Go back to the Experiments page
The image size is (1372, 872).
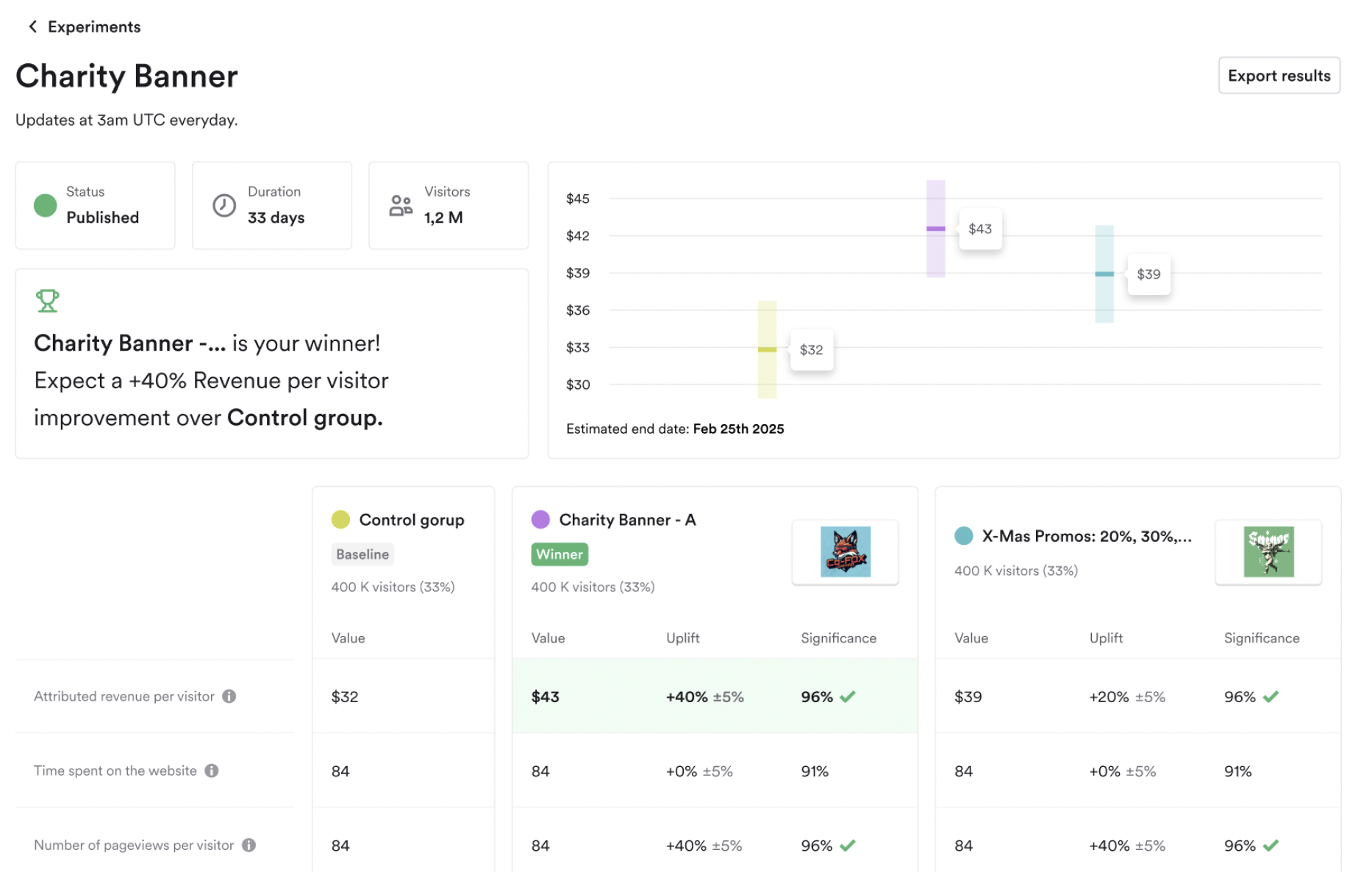coord(93,27)
